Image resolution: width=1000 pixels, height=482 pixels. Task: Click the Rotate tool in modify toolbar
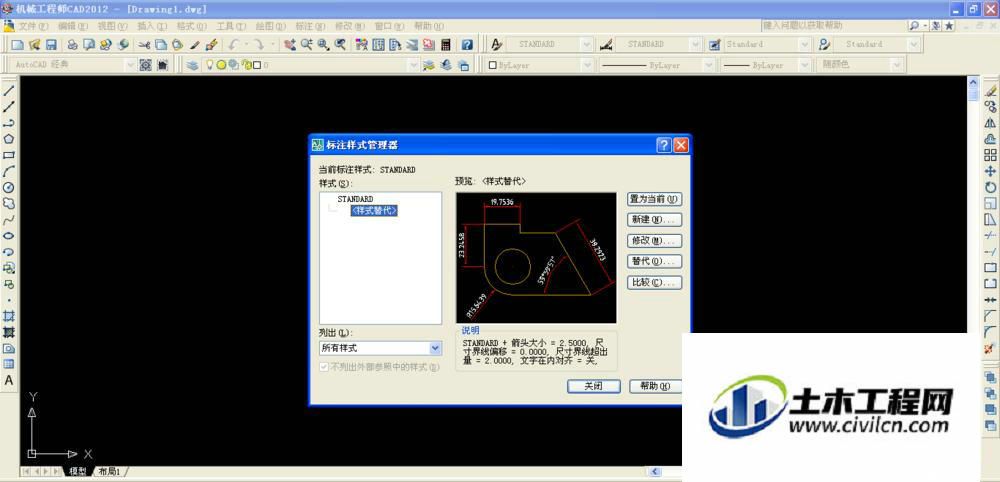990,187
